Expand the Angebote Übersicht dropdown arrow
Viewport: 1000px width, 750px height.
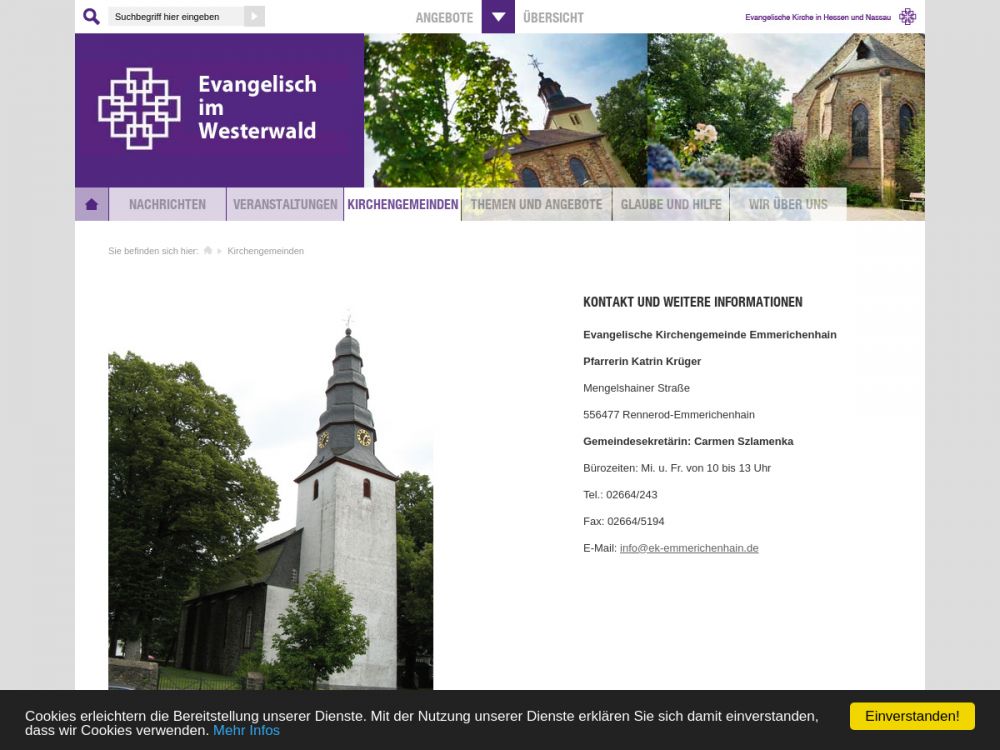tap(498, 17)
